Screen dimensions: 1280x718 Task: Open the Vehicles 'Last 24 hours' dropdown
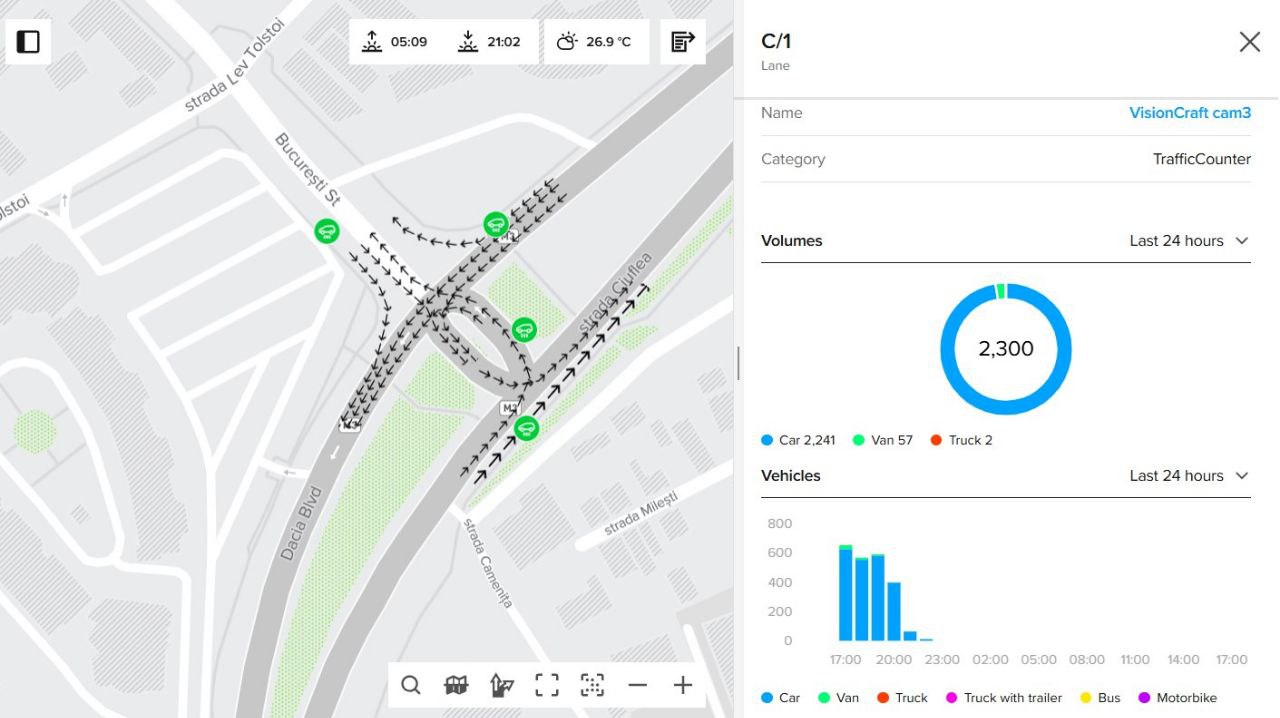coord(1188,475)
